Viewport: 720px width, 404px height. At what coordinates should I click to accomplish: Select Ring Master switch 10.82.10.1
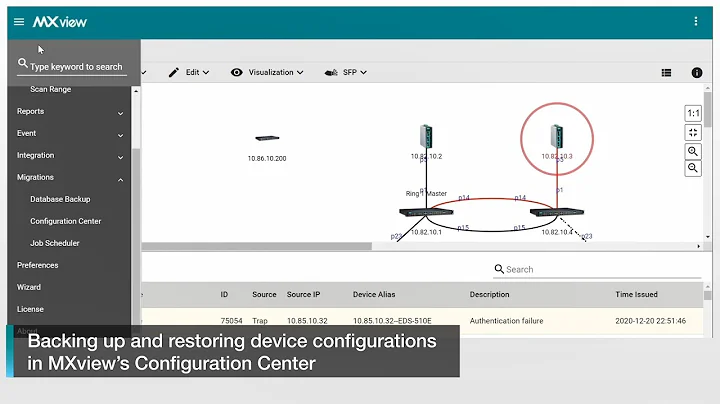[426, 212]
